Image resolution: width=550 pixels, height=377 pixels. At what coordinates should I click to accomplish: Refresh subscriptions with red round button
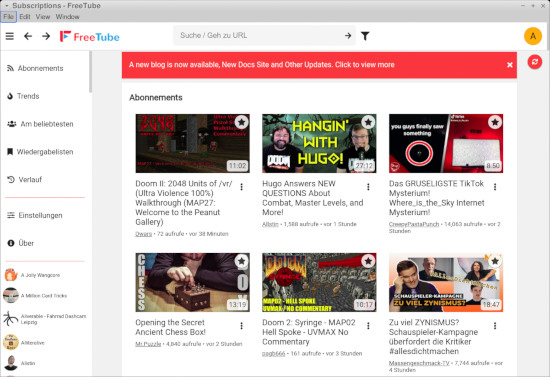click(x=535, y=62)
